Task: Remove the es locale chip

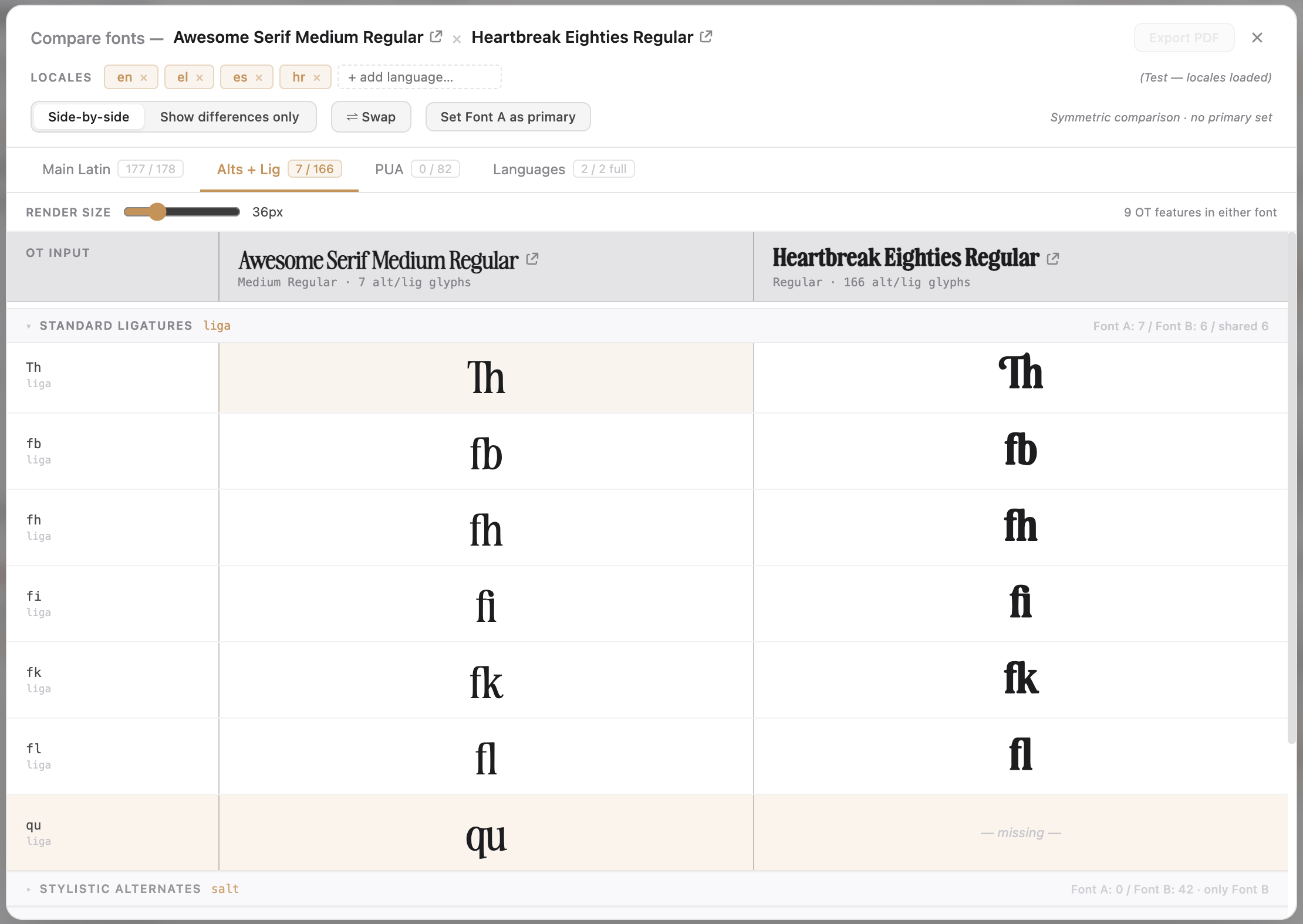Action: pos(259,77)
